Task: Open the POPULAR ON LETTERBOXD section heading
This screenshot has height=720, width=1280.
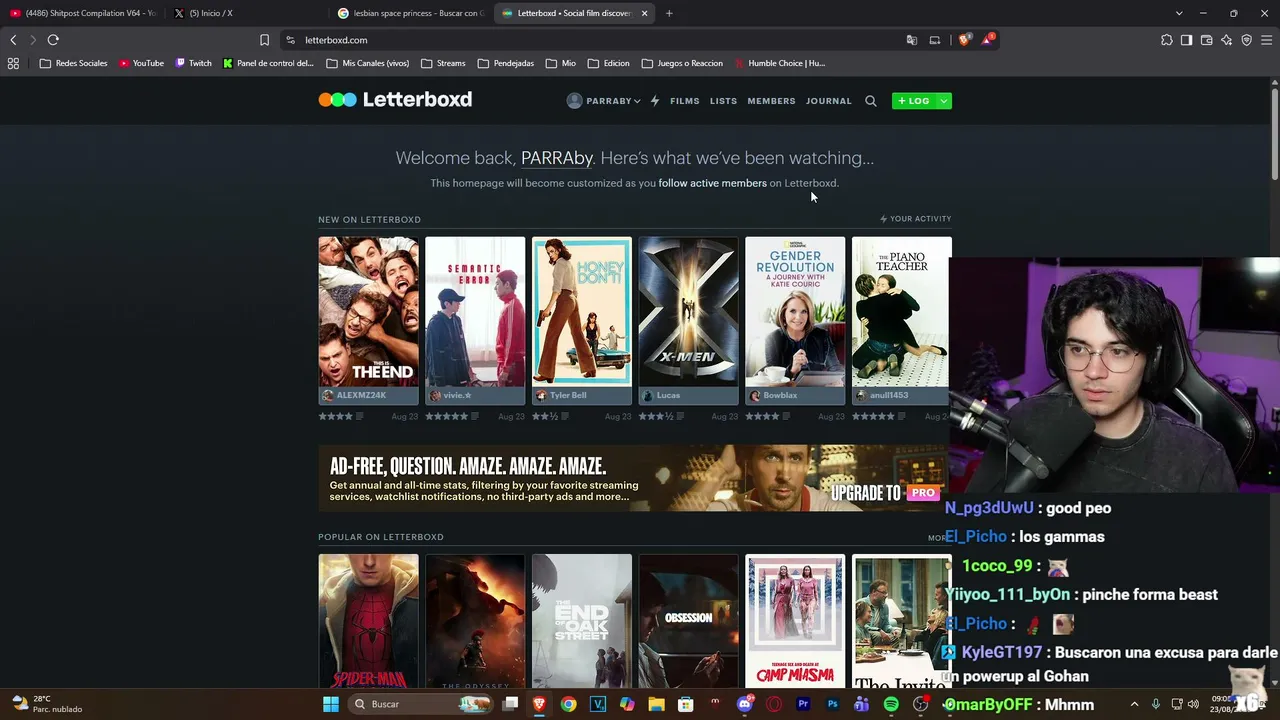Action: [381, 537]
